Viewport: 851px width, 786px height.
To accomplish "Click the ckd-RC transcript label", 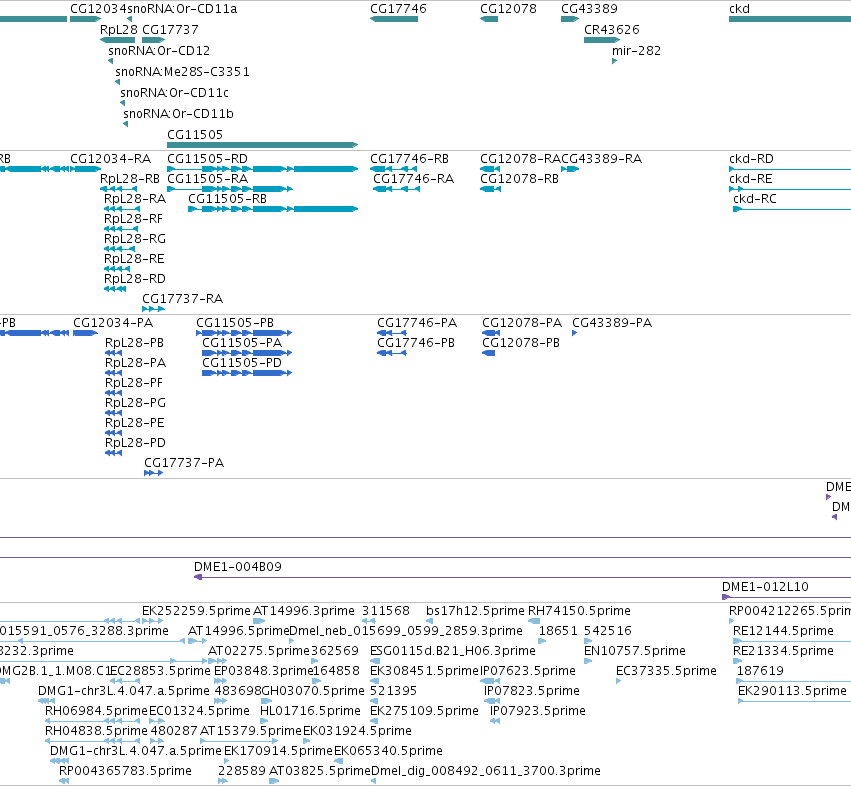I will coord(755,199).
